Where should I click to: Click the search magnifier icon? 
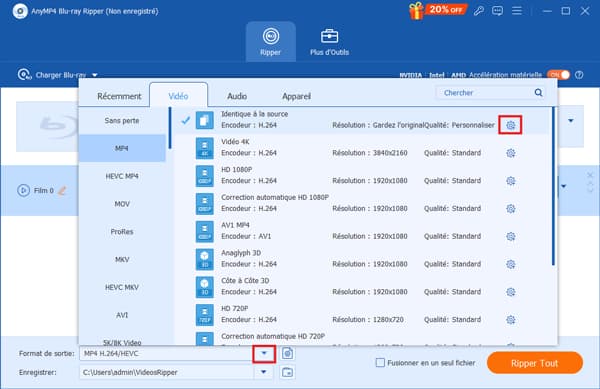click(x=538, y=93)
